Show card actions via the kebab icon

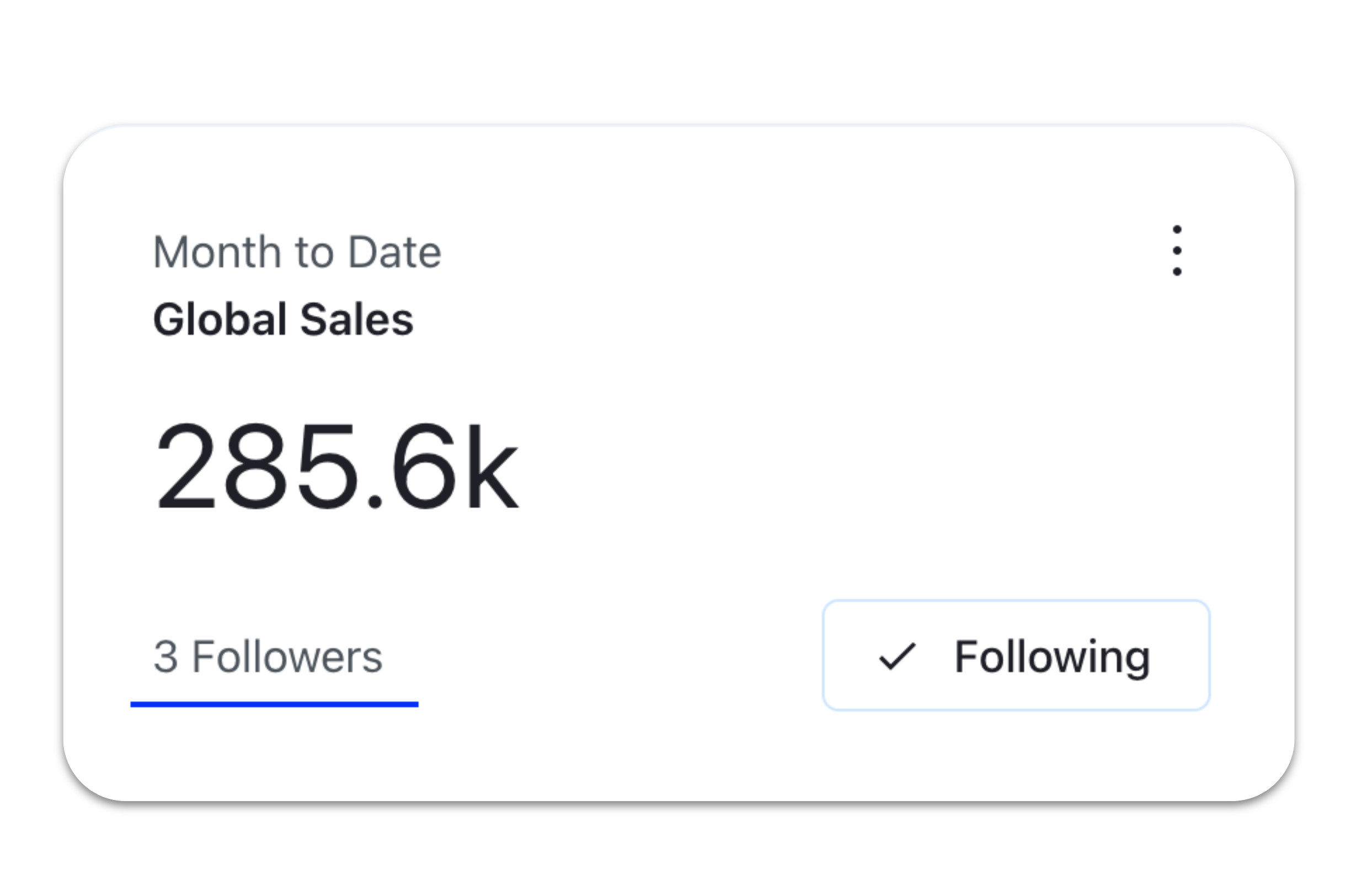tap(1177, 250)
